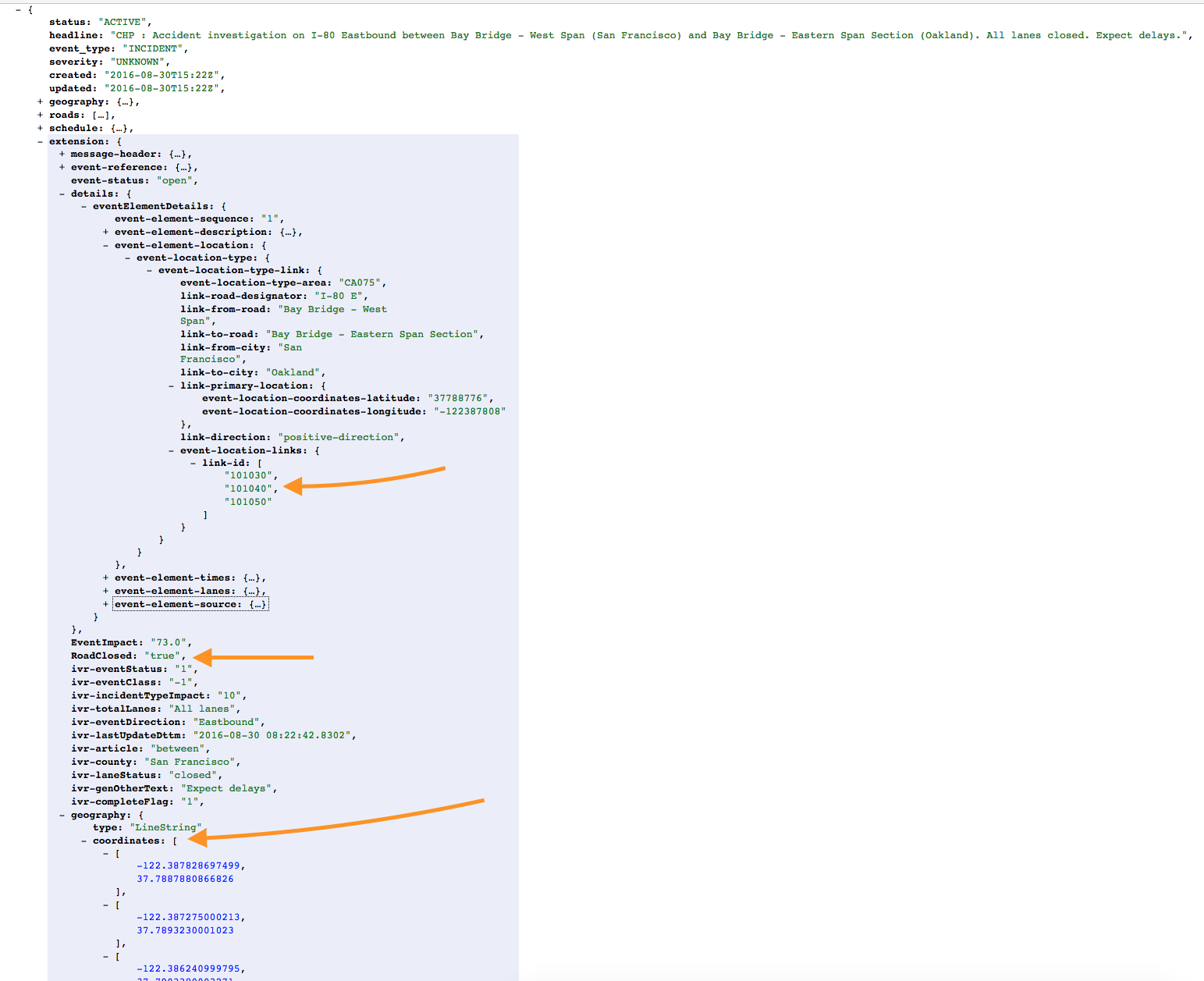Select event-location-type-area value "CA075"
Viewport: 1204px width, 981px height.
click(360, 283)
